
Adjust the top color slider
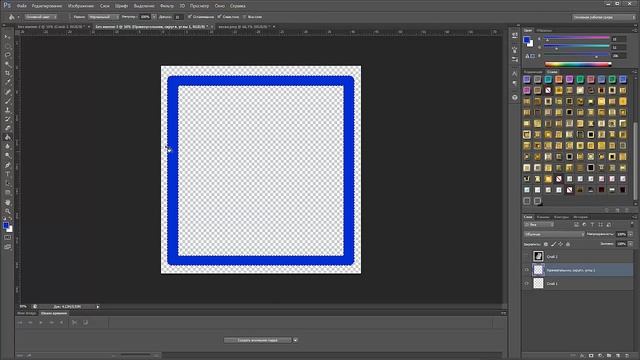coord(577,38)
